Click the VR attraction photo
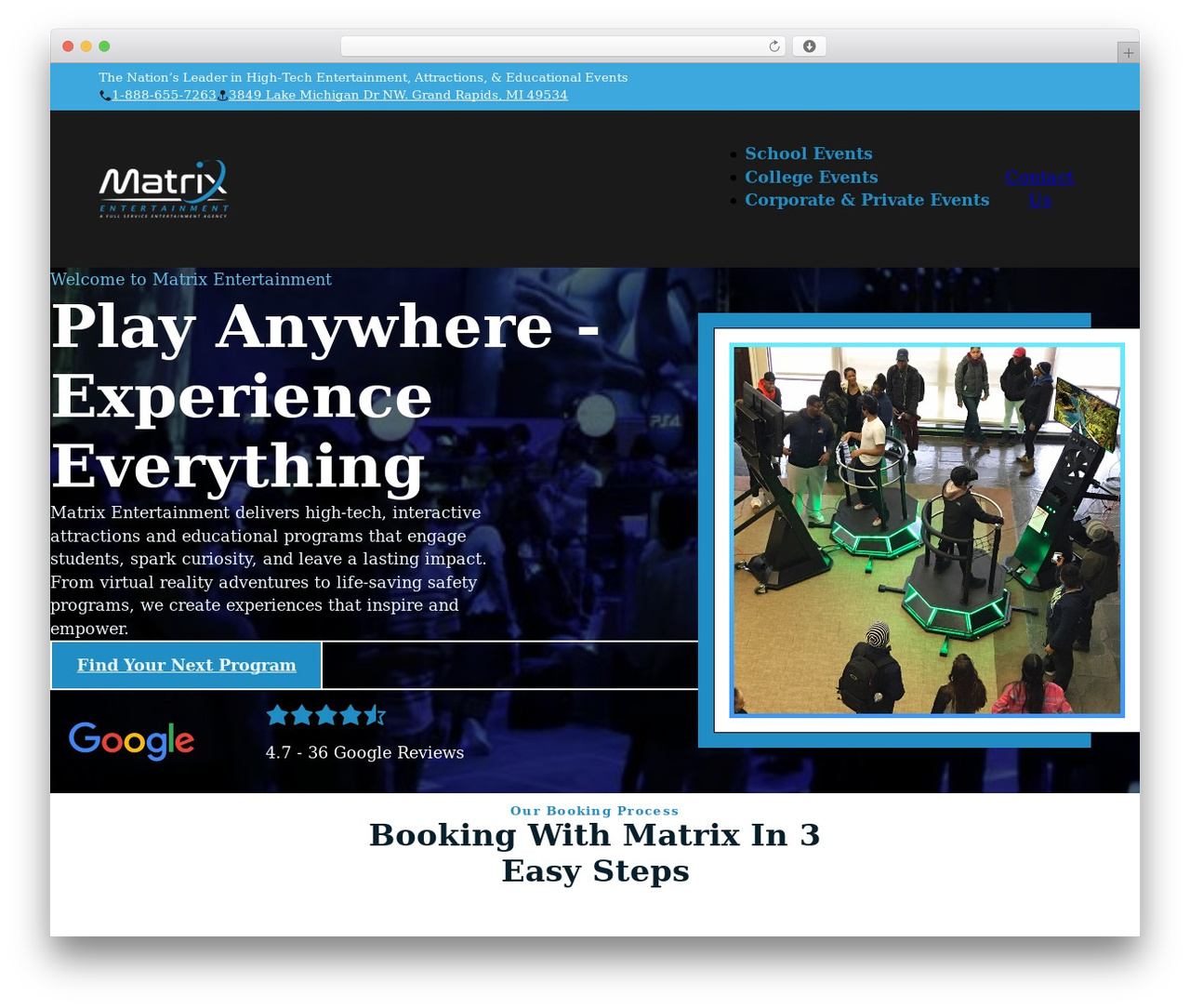Image resolution: width=1190 pixels, height=1008 pixels. pos(927,530)
